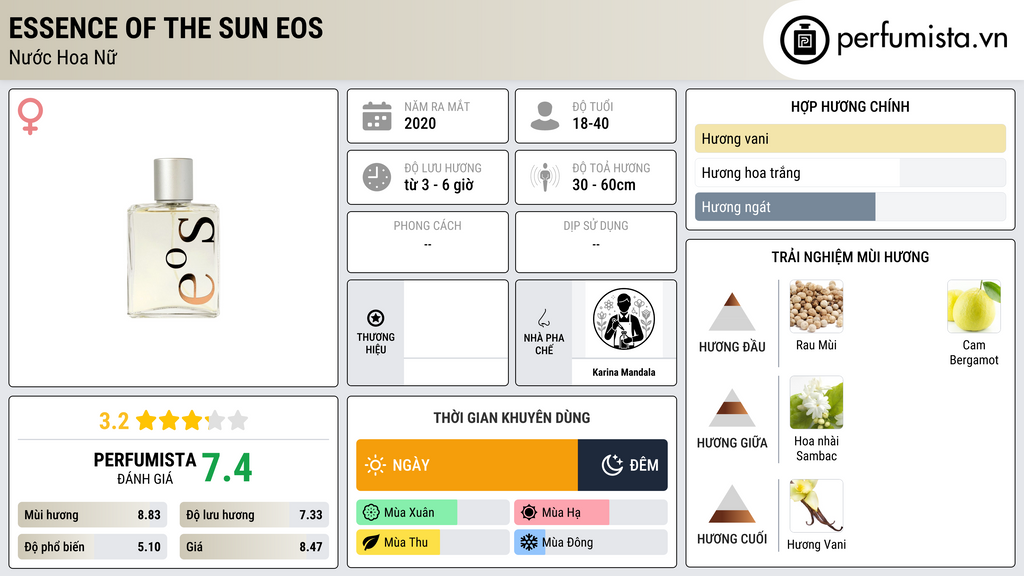Click the Mùa Thu season label
The width and height of the screenshot is (1024, 576).
pyautogui.click(x=406, y=542)
